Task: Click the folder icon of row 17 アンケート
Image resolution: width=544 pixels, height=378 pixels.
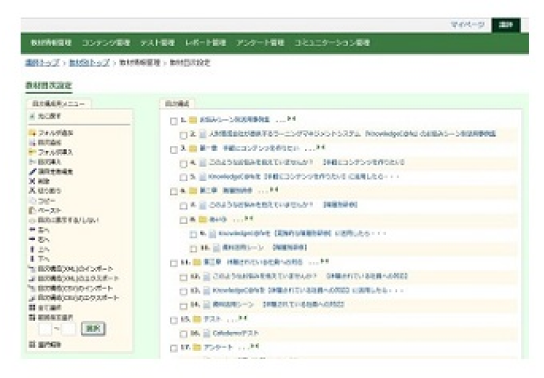Action: coord(197,347)
